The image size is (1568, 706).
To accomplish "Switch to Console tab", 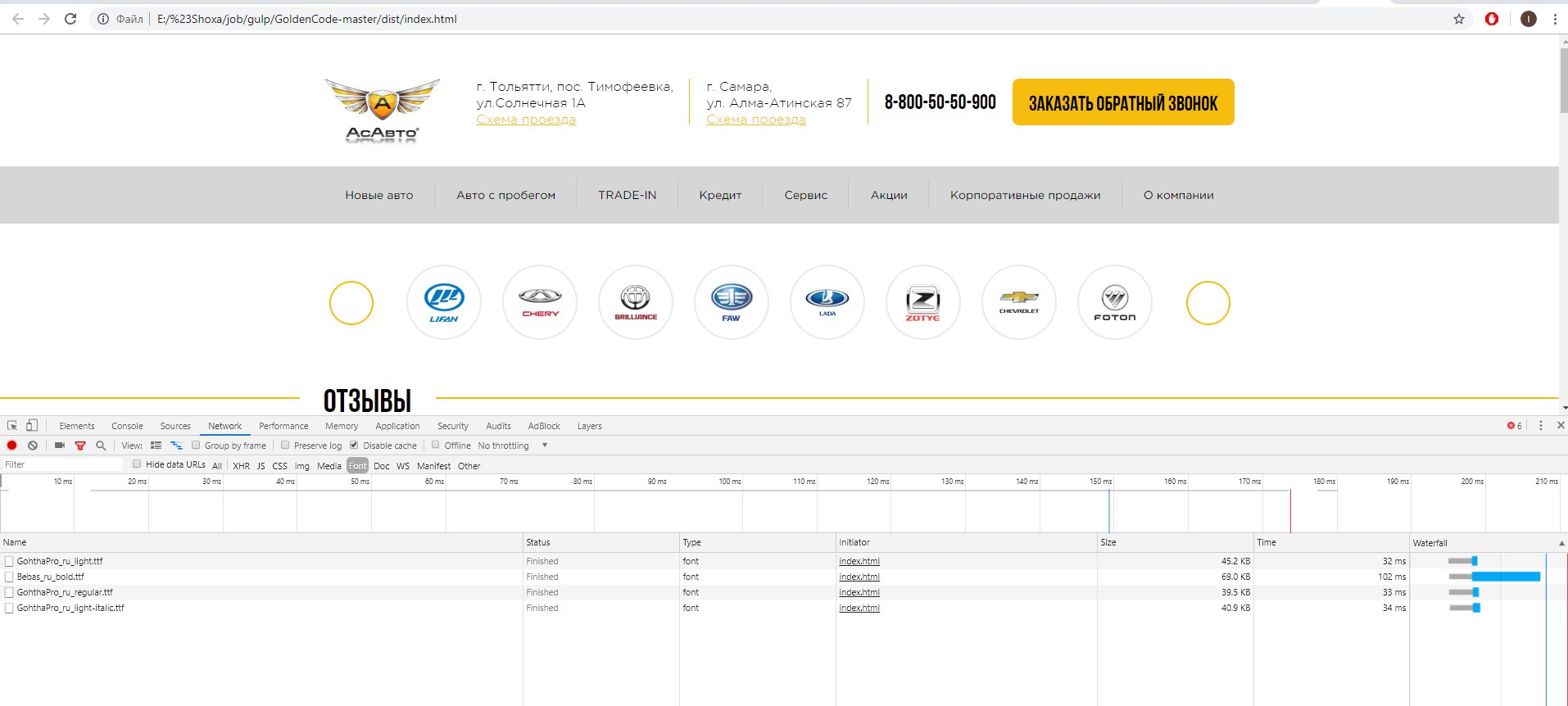I will pyautogui.click(x=127, y=426).
